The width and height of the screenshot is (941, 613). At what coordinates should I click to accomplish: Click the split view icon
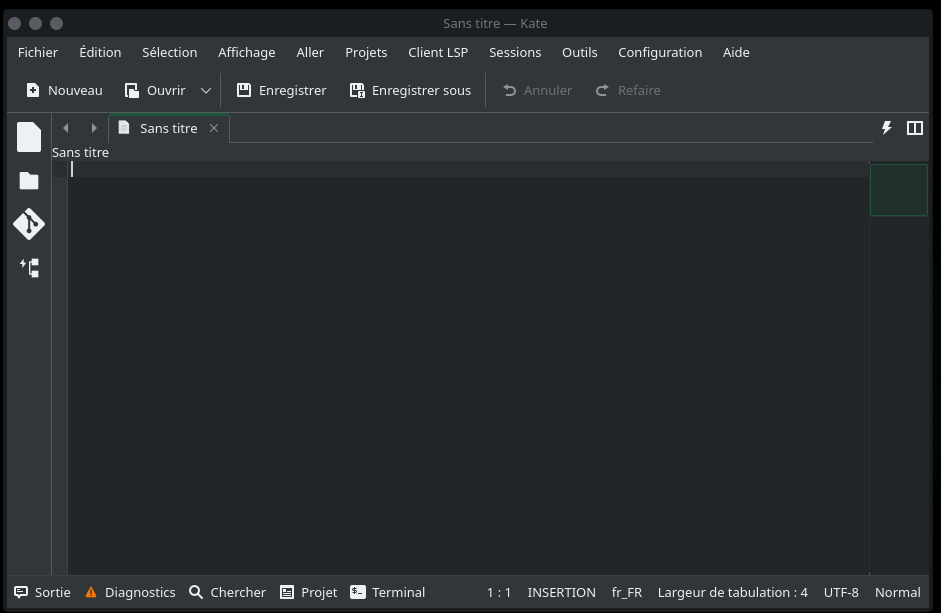click(x=914, y=128)
